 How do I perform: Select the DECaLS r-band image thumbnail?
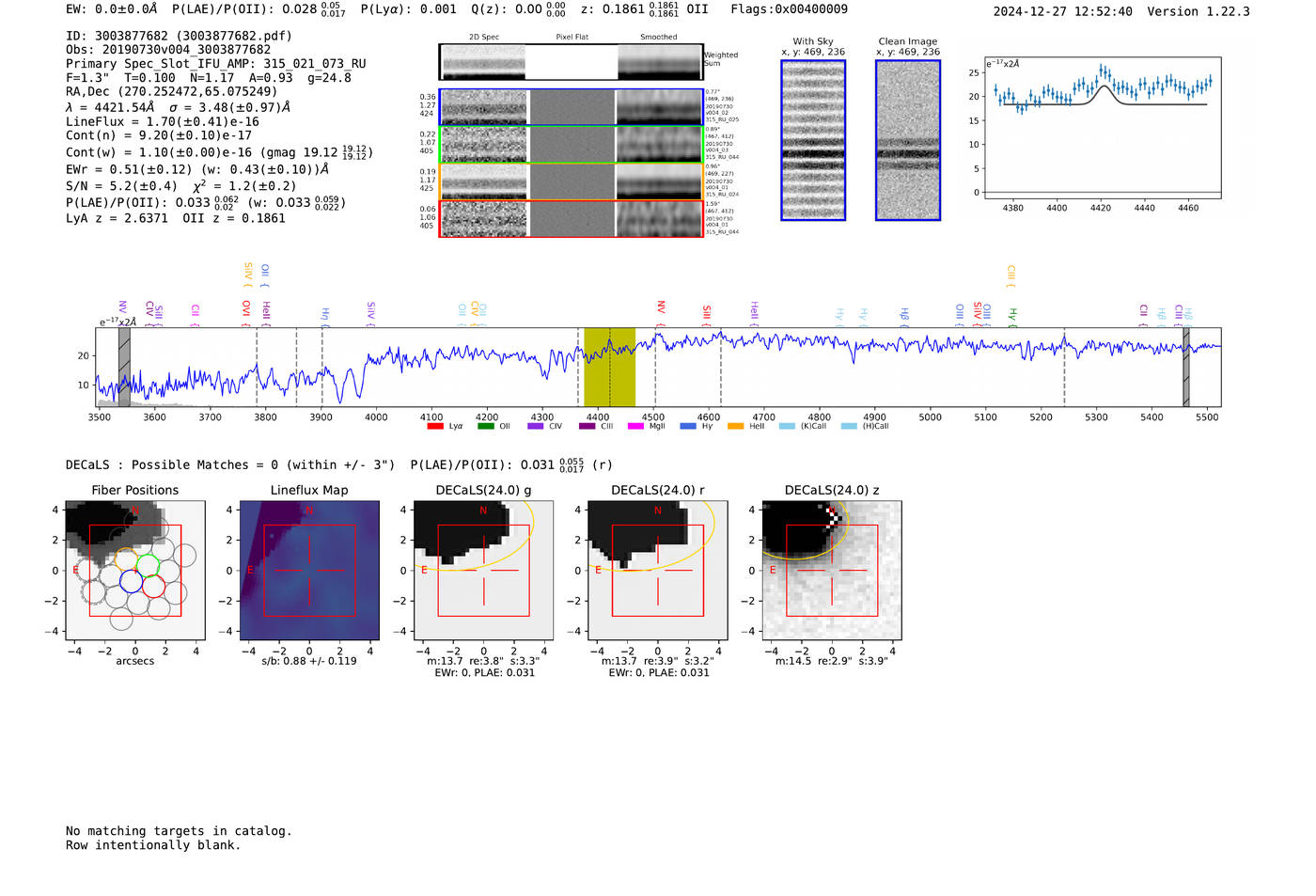pos(657,570)
